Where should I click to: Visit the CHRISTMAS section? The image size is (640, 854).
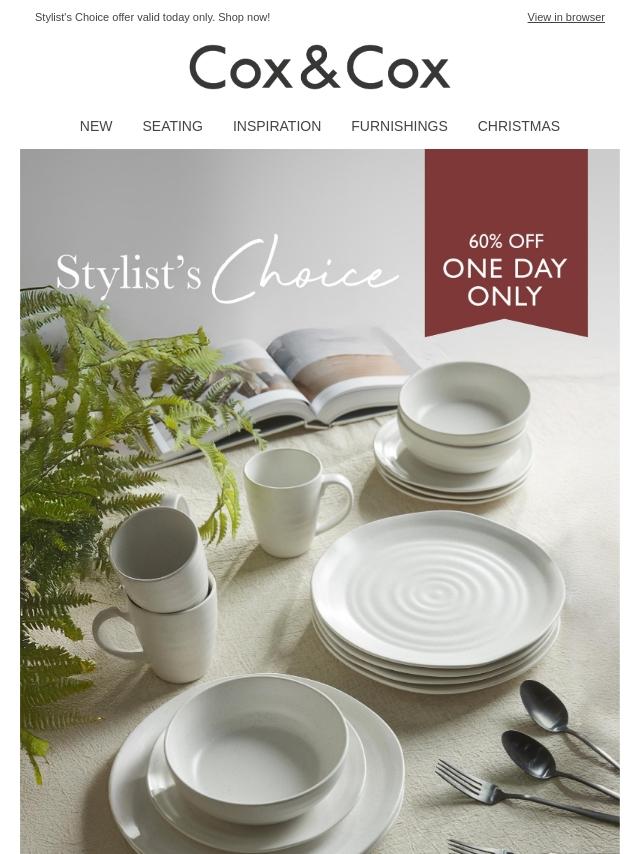[x=519, y=126]
